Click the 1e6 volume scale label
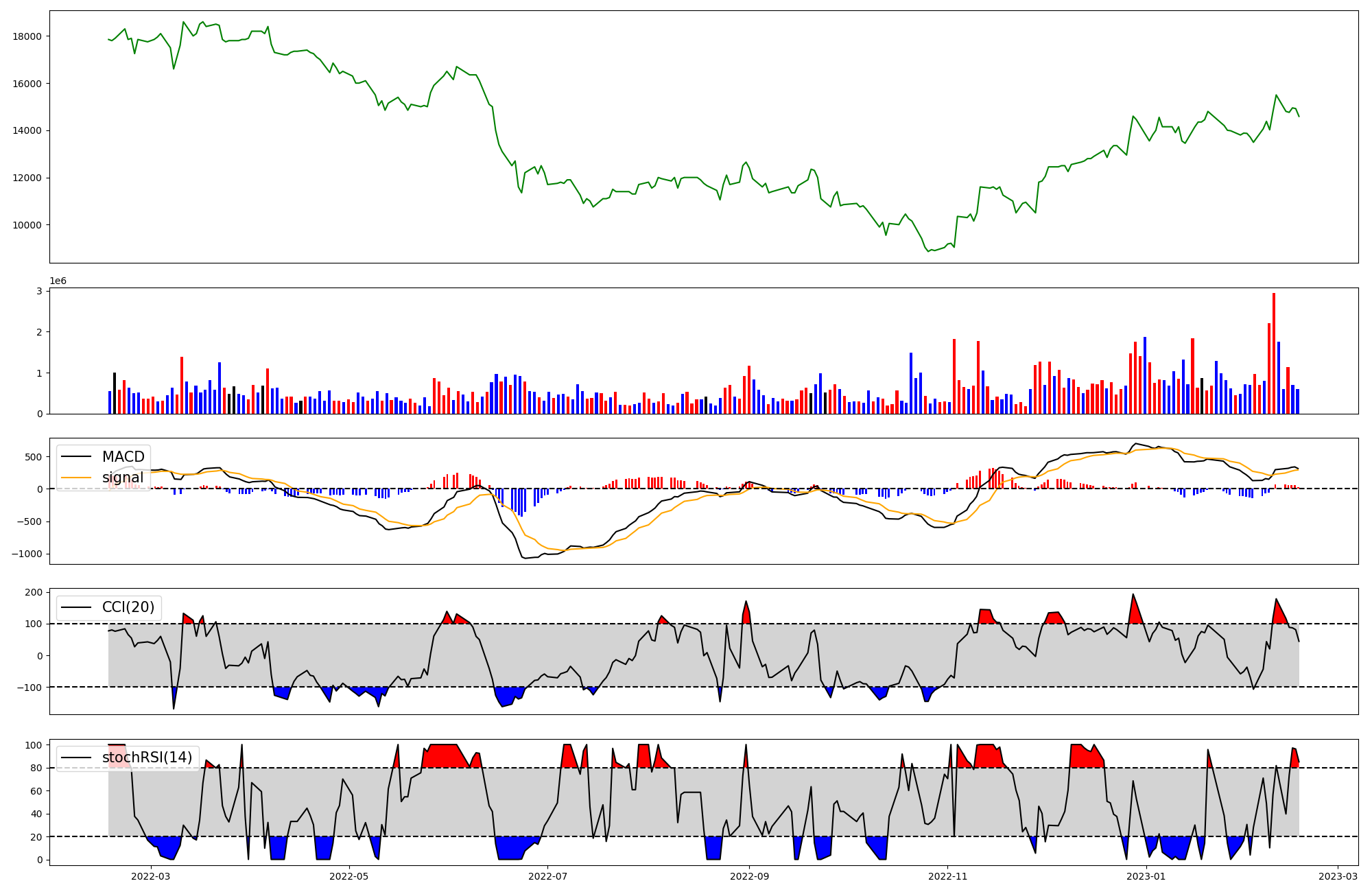 (x=58, y=281)
